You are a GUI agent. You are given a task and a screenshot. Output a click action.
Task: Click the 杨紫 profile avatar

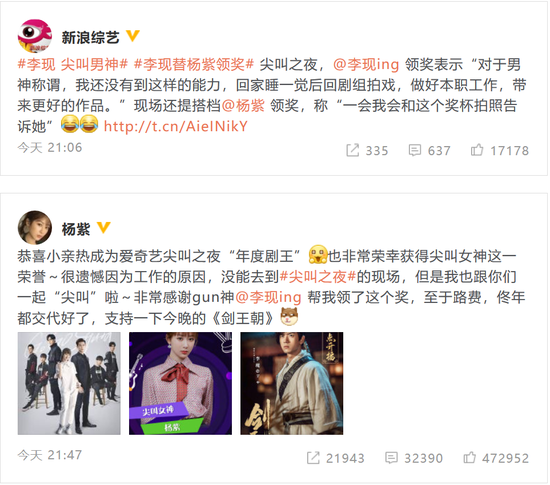[x=35, y=228]
